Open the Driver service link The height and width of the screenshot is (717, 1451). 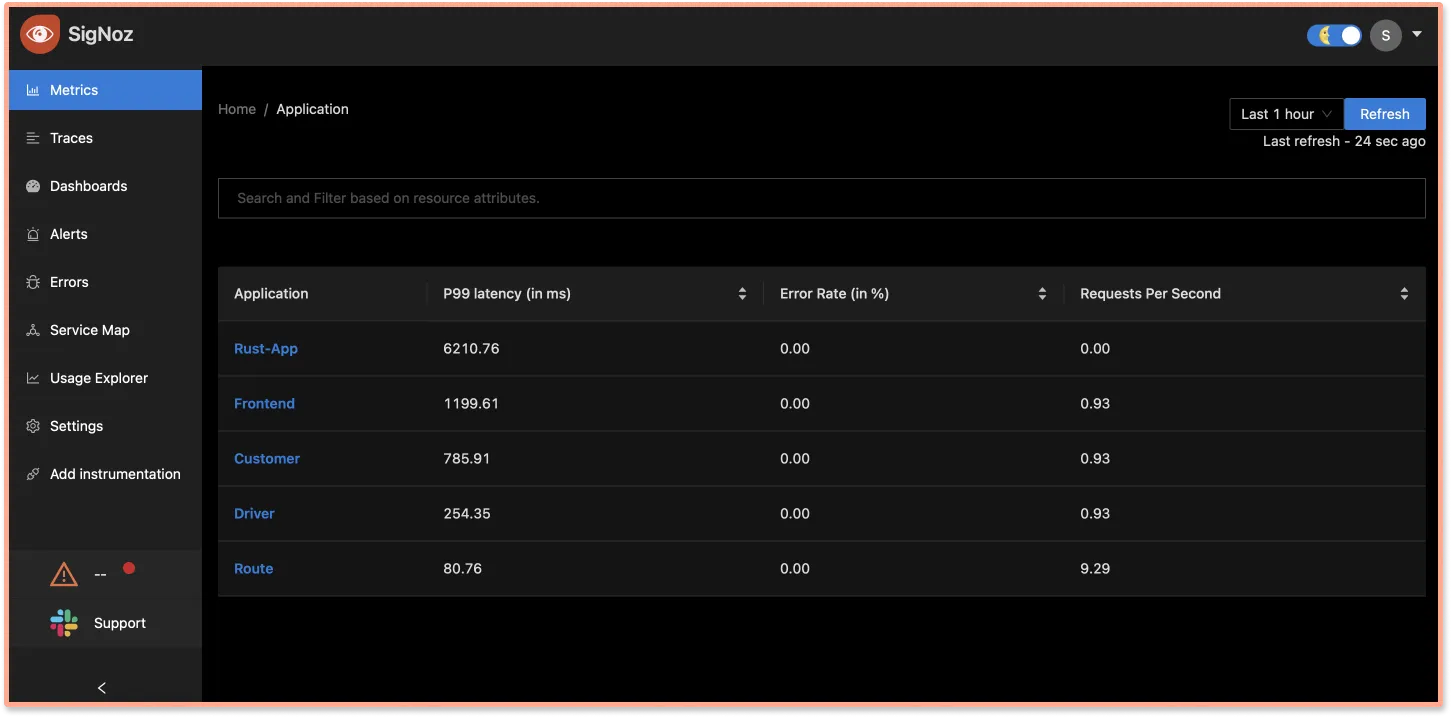tap(254, 514)
